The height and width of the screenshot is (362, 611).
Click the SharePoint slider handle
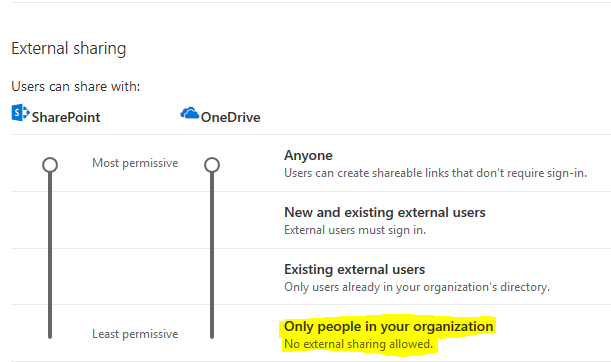[50, 165]
